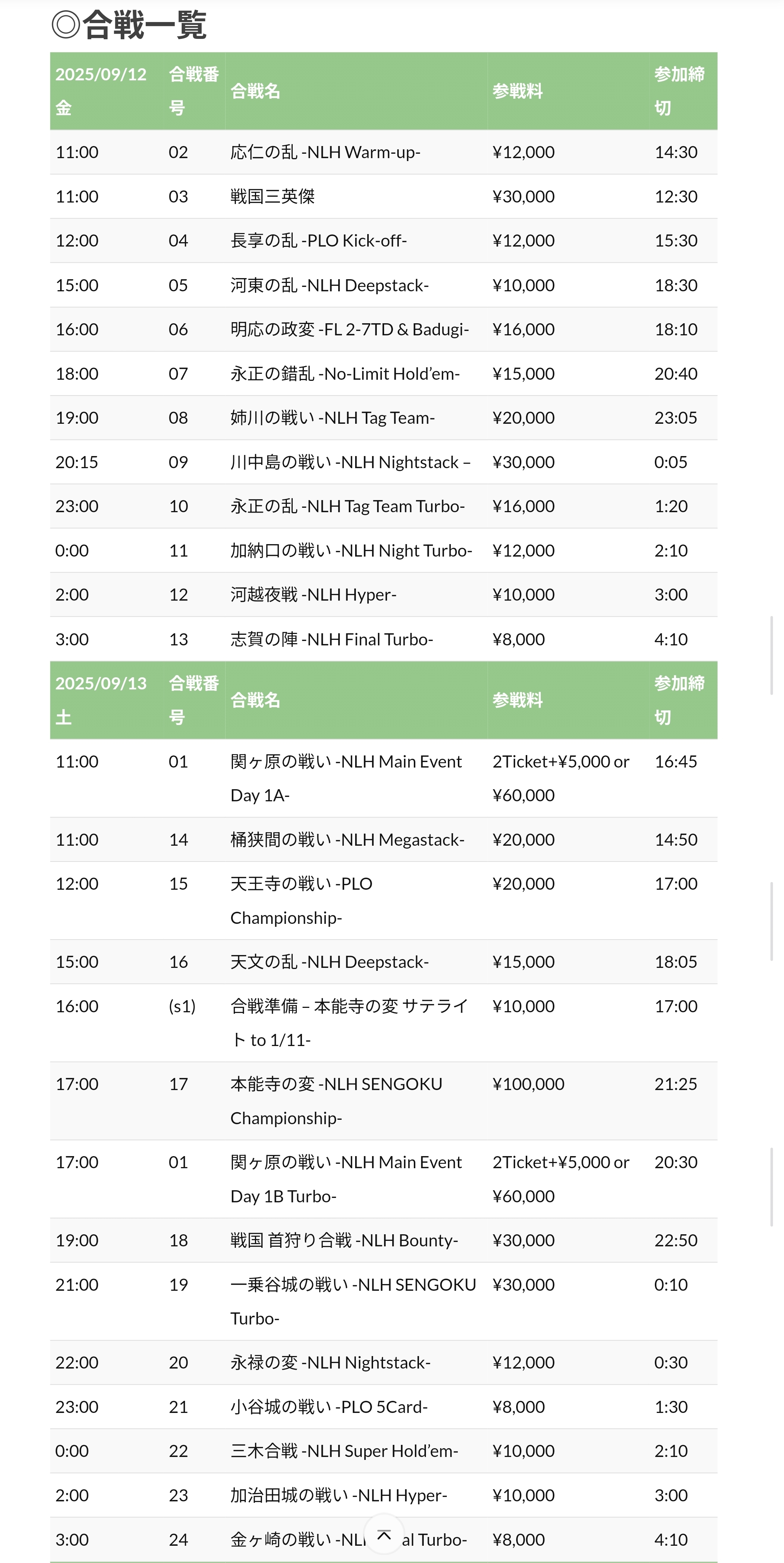Click 志賀の陣 -NLH Final Turbo- row
Screen dimensions: 784x1563
(x=383, y=640)
